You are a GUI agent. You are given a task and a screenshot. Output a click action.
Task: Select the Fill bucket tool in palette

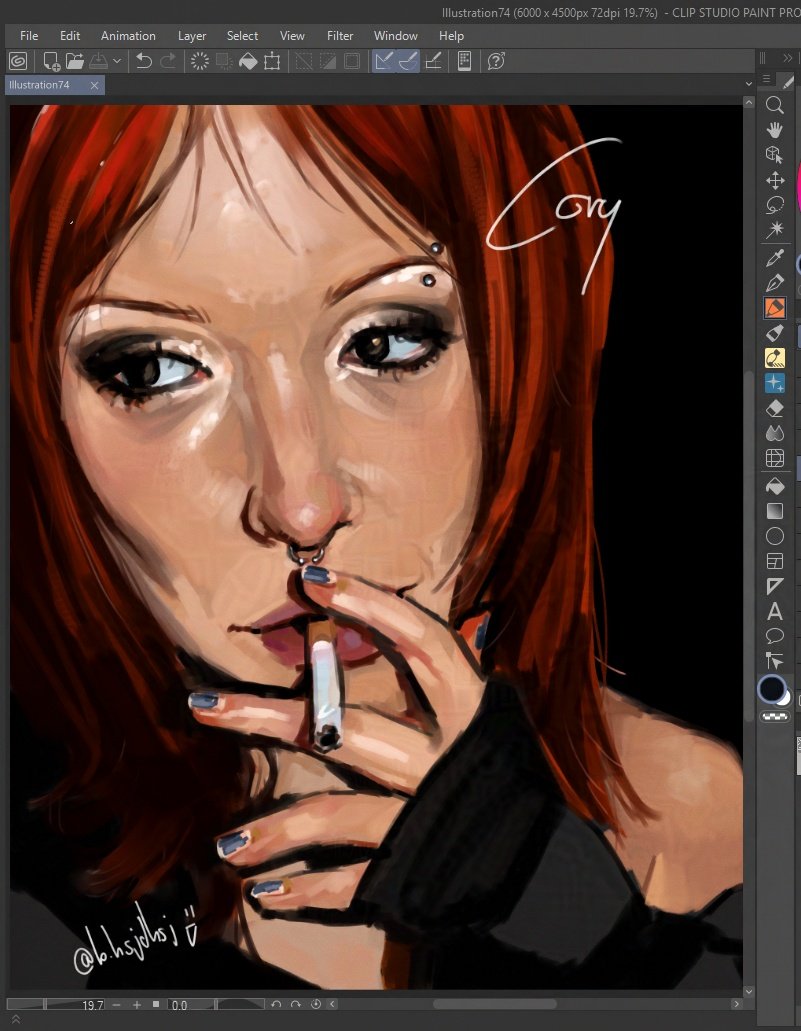coord(775,486)
